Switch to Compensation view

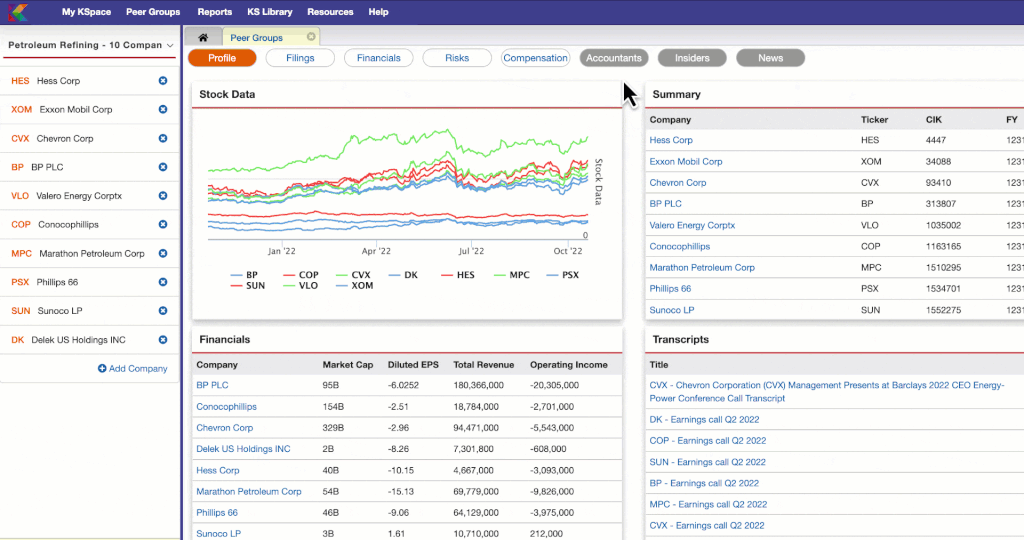[536, 58]
